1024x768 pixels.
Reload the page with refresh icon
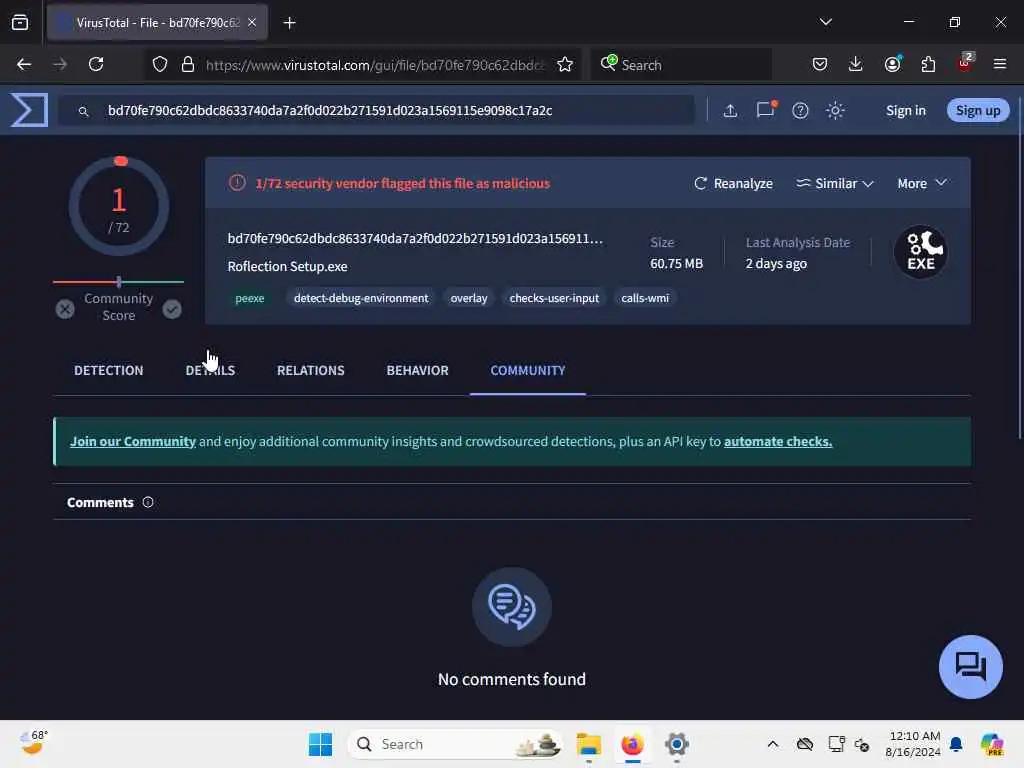[x=96, y=64]
